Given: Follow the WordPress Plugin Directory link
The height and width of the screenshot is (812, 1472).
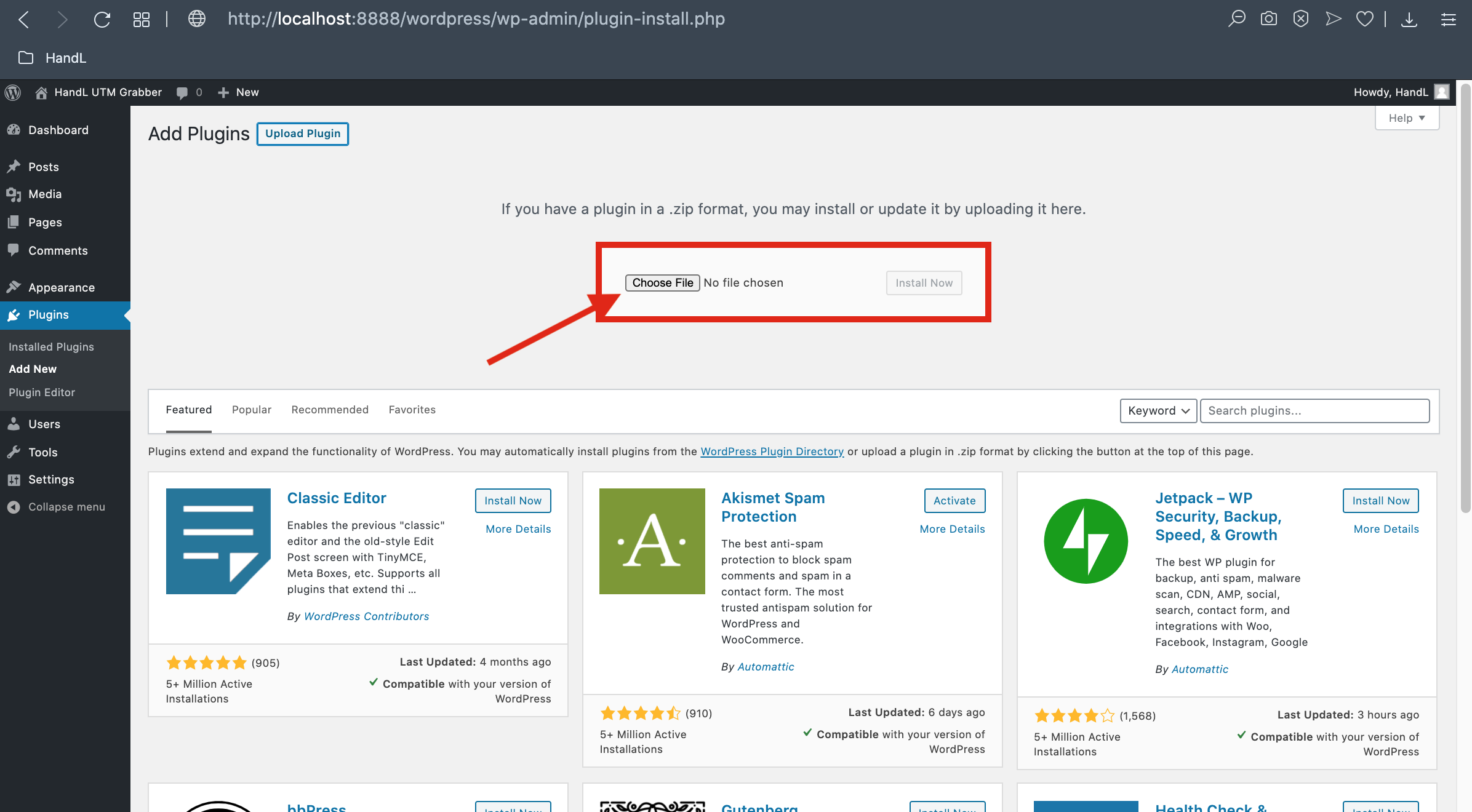Looking at the screenshot, I should point(772,452).
